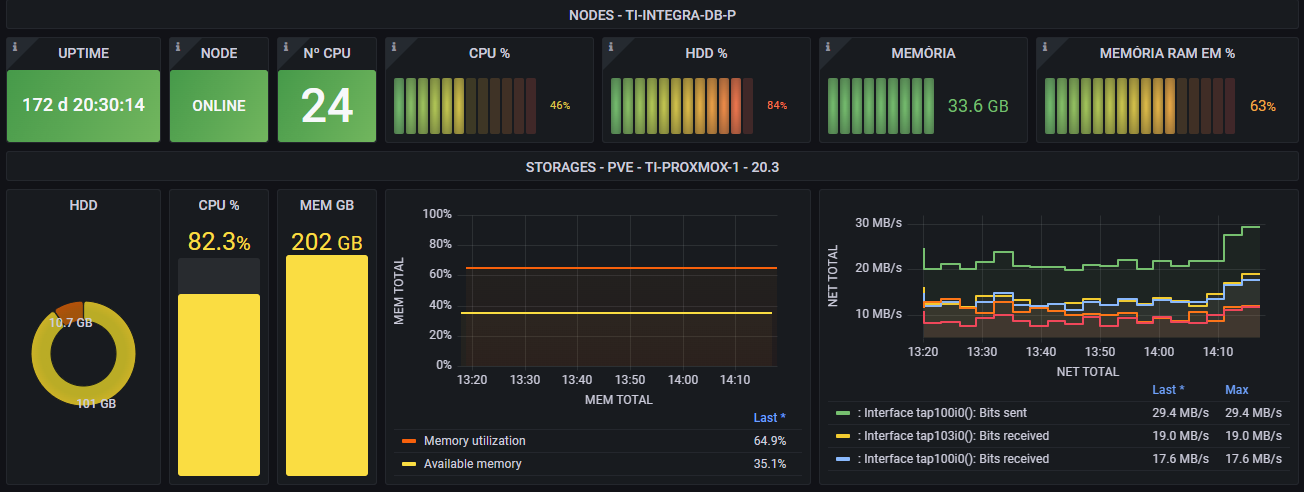Click orange color swatch of Memory utilization
Image resolution: width=1304 pixels, height=496 pixels.
coord(408,441)
